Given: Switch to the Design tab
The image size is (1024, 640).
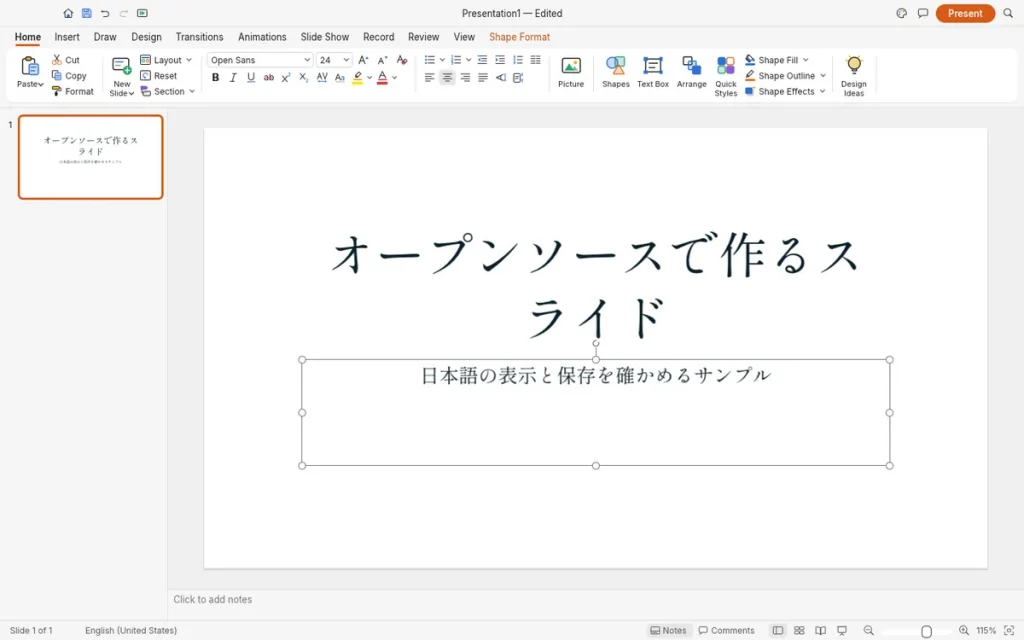Looking at the screenshot, I should point(146,37).
